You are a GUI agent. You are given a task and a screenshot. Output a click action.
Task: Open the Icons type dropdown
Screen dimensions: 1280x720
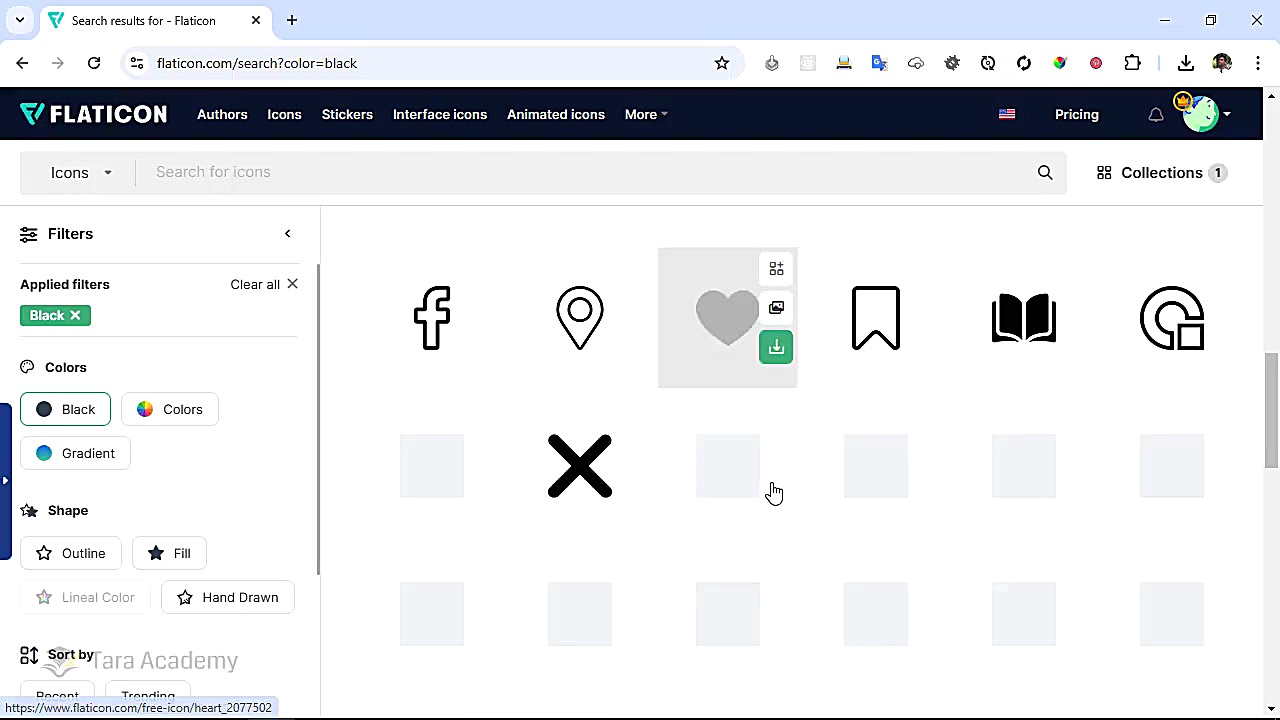click(x=81, y=173)
